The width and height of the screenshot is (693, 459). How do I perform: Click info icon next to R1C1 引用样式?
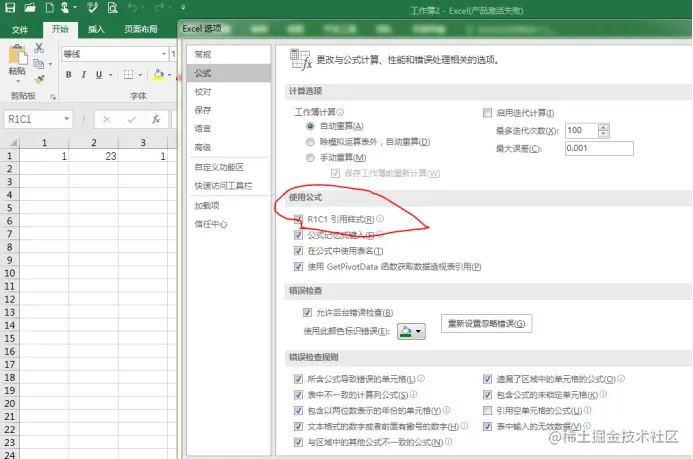[x=380, y=218]
